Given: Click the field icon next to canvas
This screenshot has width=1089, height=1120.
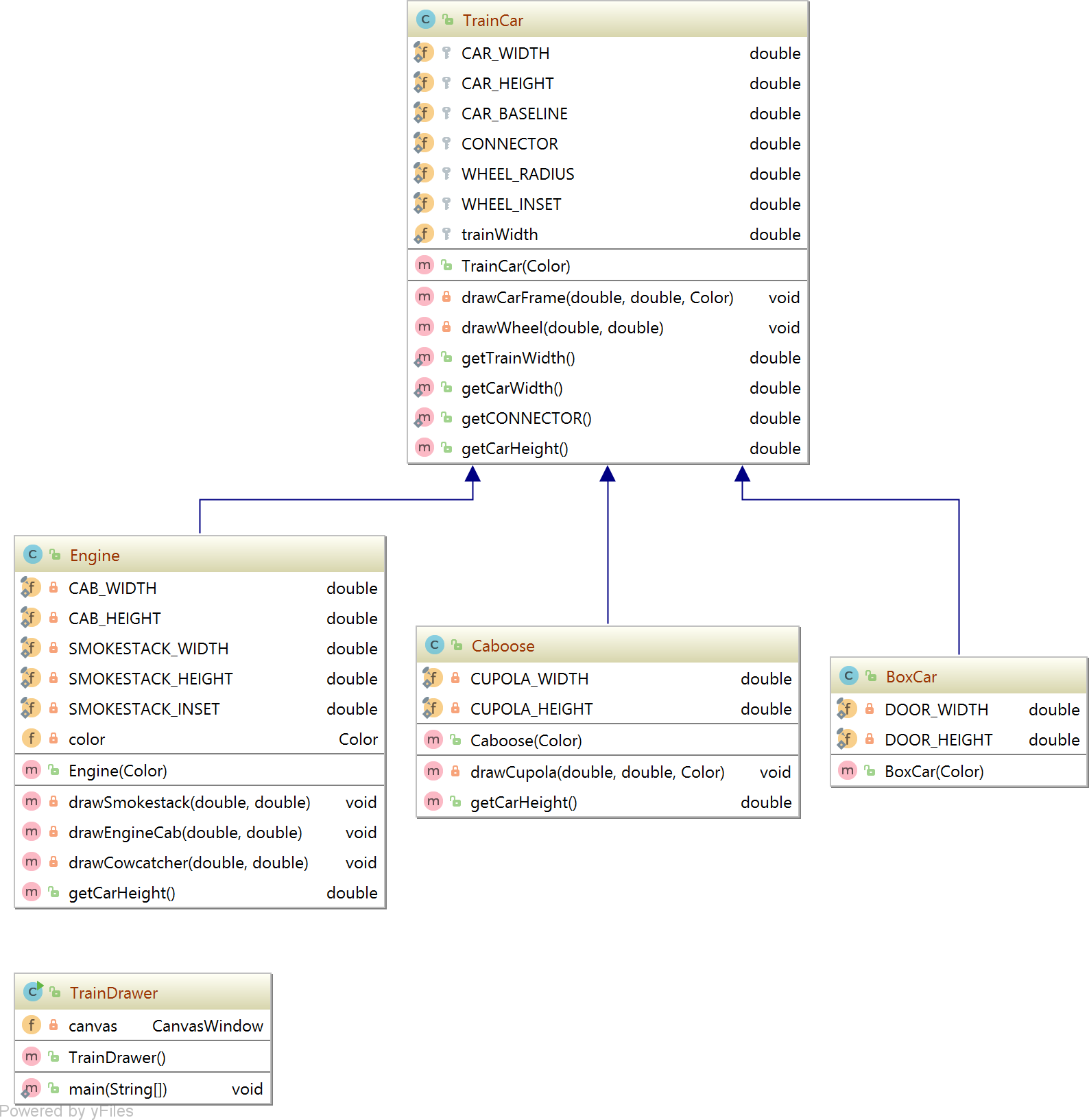Looking at the screenshot, I should (x=32, y=1025).
